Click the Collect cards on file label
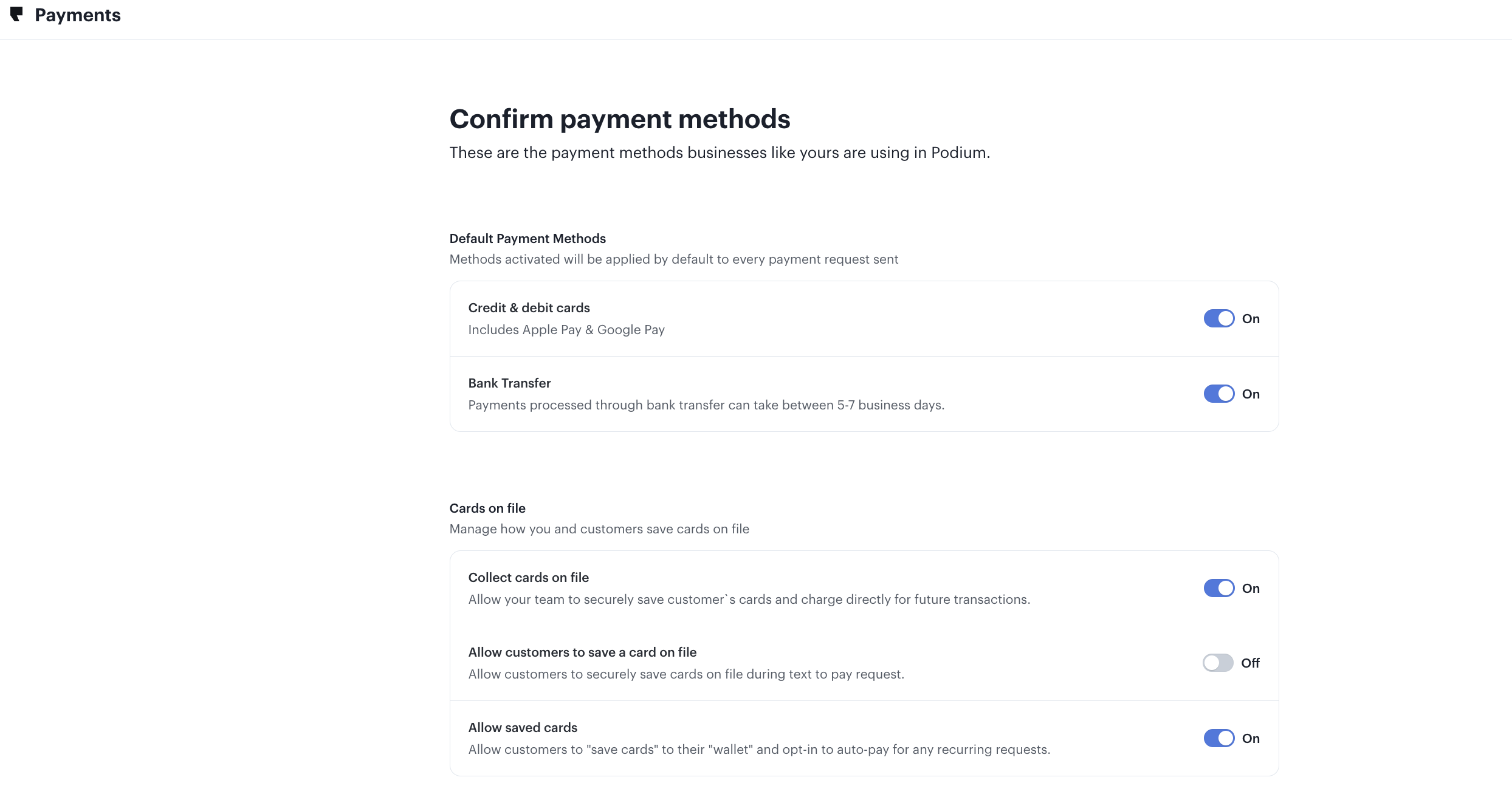This screenshot has width=1512, height=797. 528,578
